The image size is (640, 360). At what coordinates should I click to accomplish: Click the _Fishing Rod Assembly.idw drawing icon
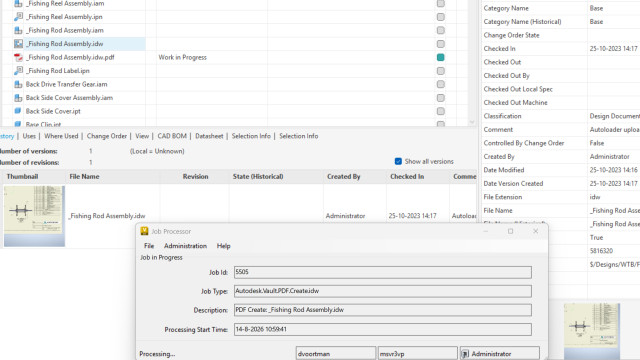tap(18, 44)
